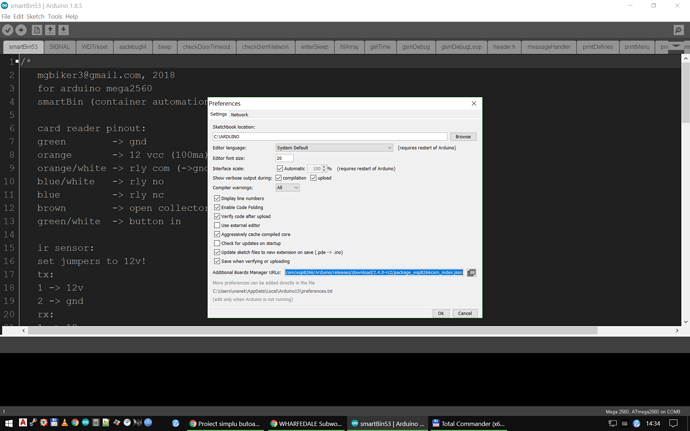This screenshot has width=690, height=431.
Task: Open the Editor language dropdown
Action: point(334,148)
